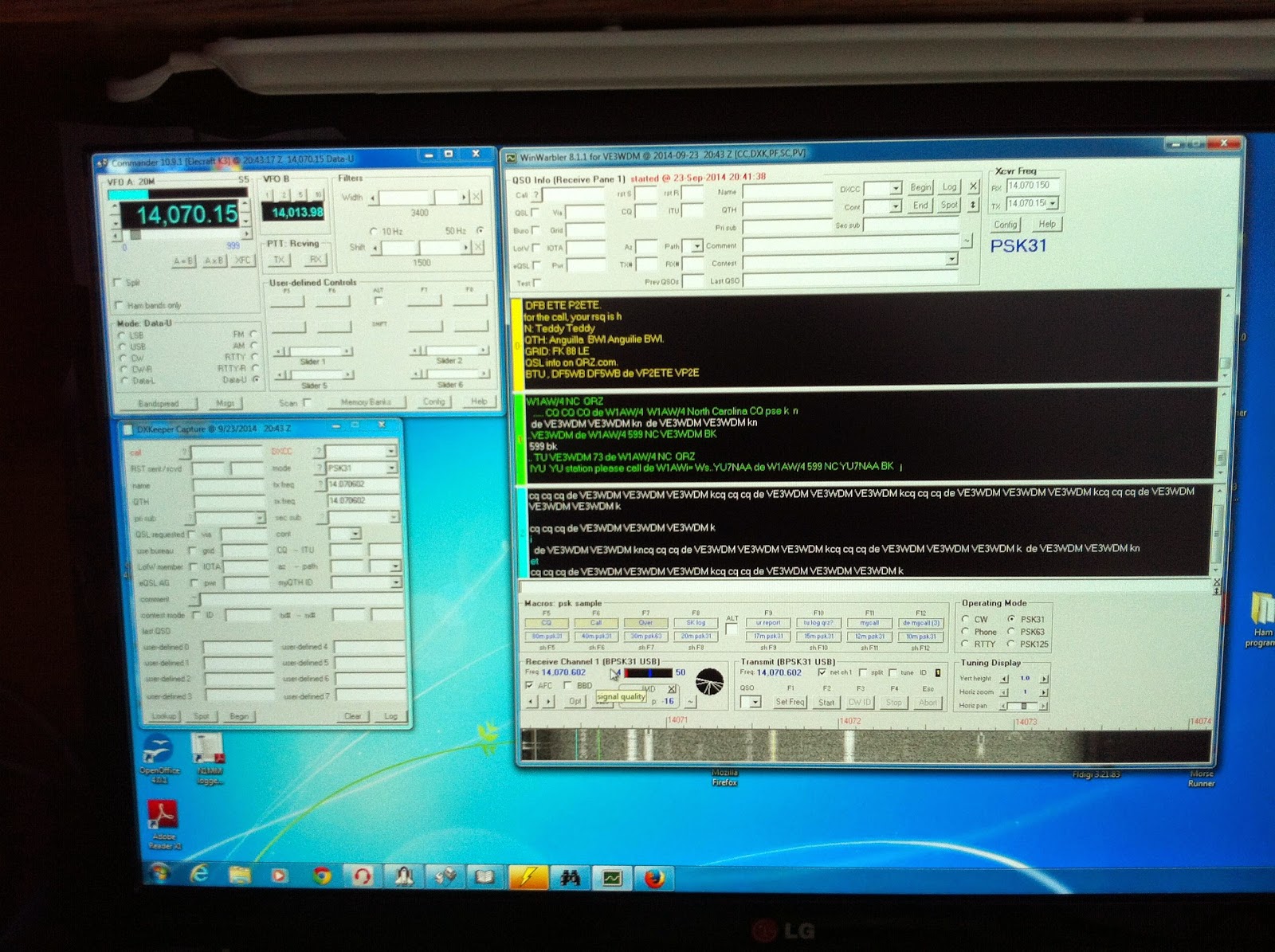Open the TX frequency dropdown in Xcvr Freq

coord(1053,204)
